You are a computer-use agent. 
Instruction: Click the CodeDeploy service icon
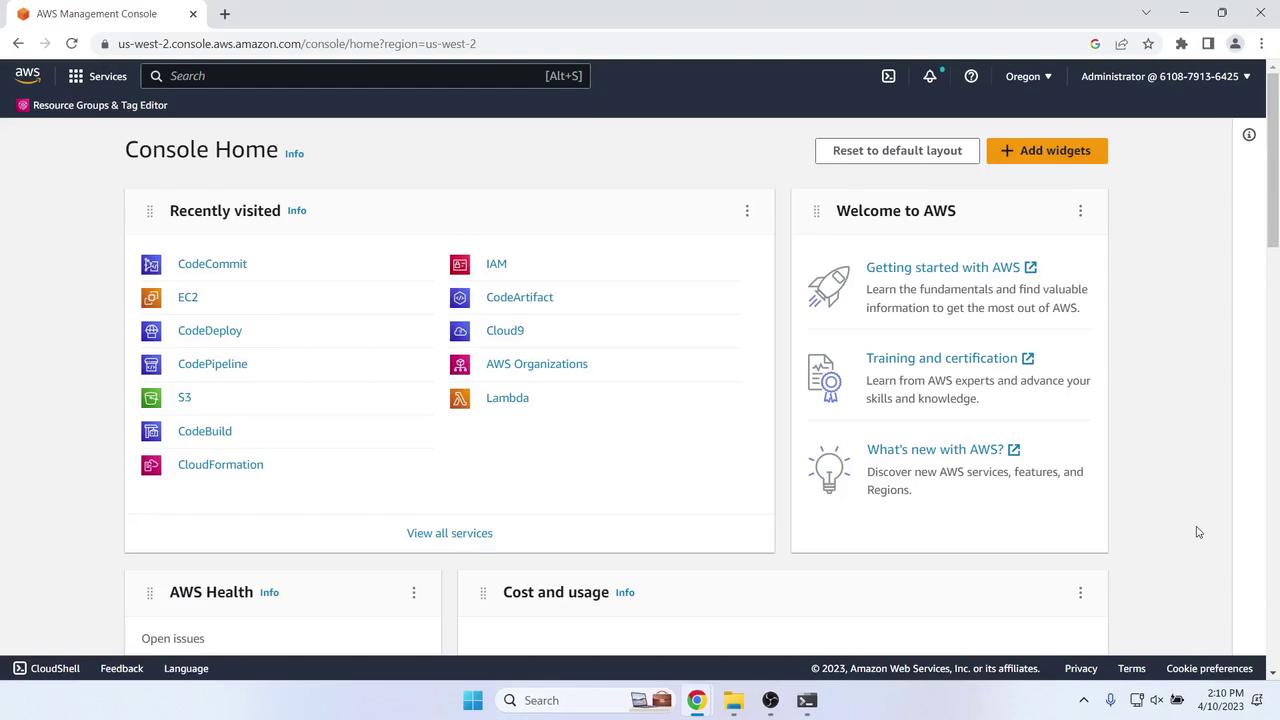(x=151, y=331)
